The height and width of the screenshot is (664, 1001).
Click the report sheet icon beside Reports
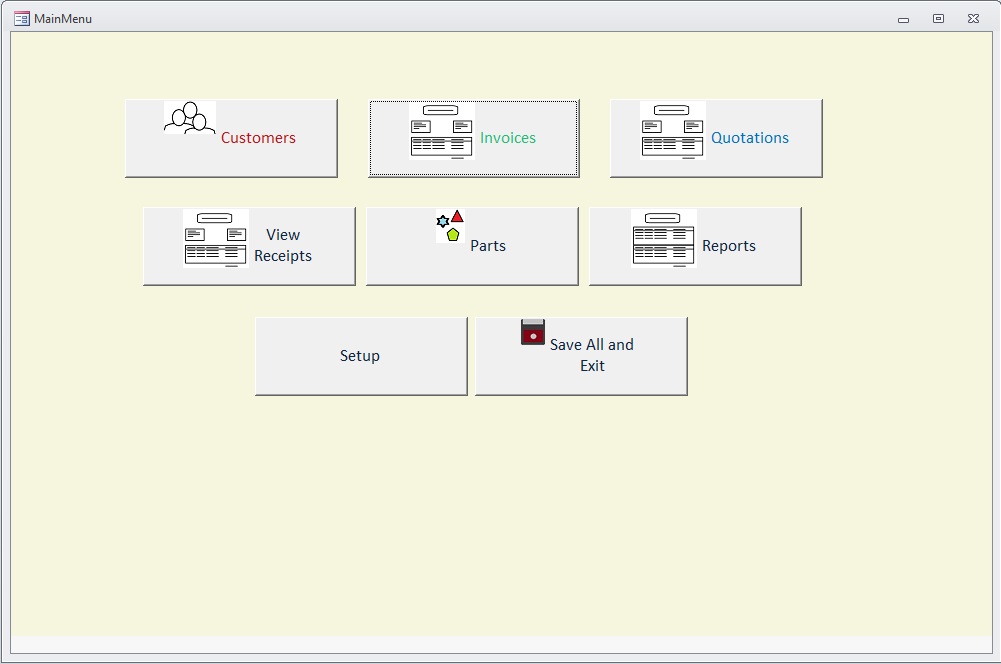[663, 239]
